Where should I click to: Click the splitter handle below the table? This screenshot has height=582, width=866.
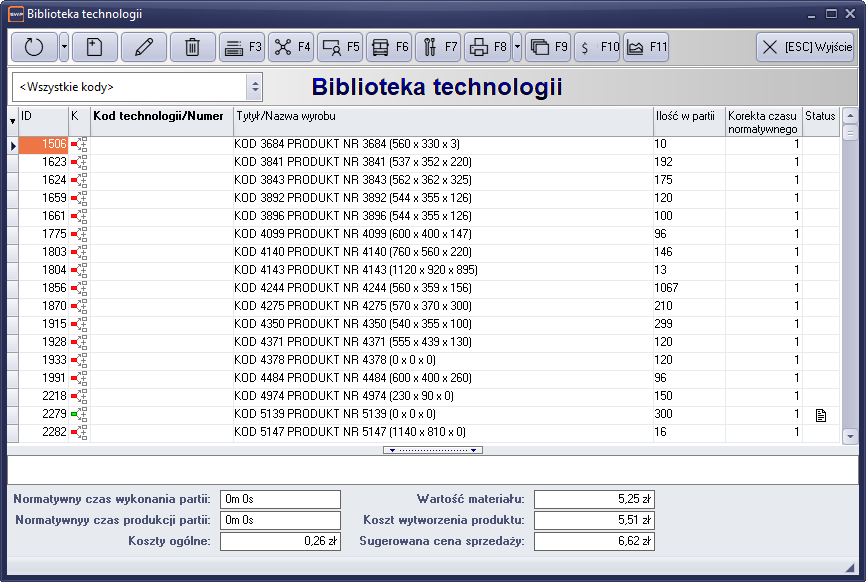(433, 450)
